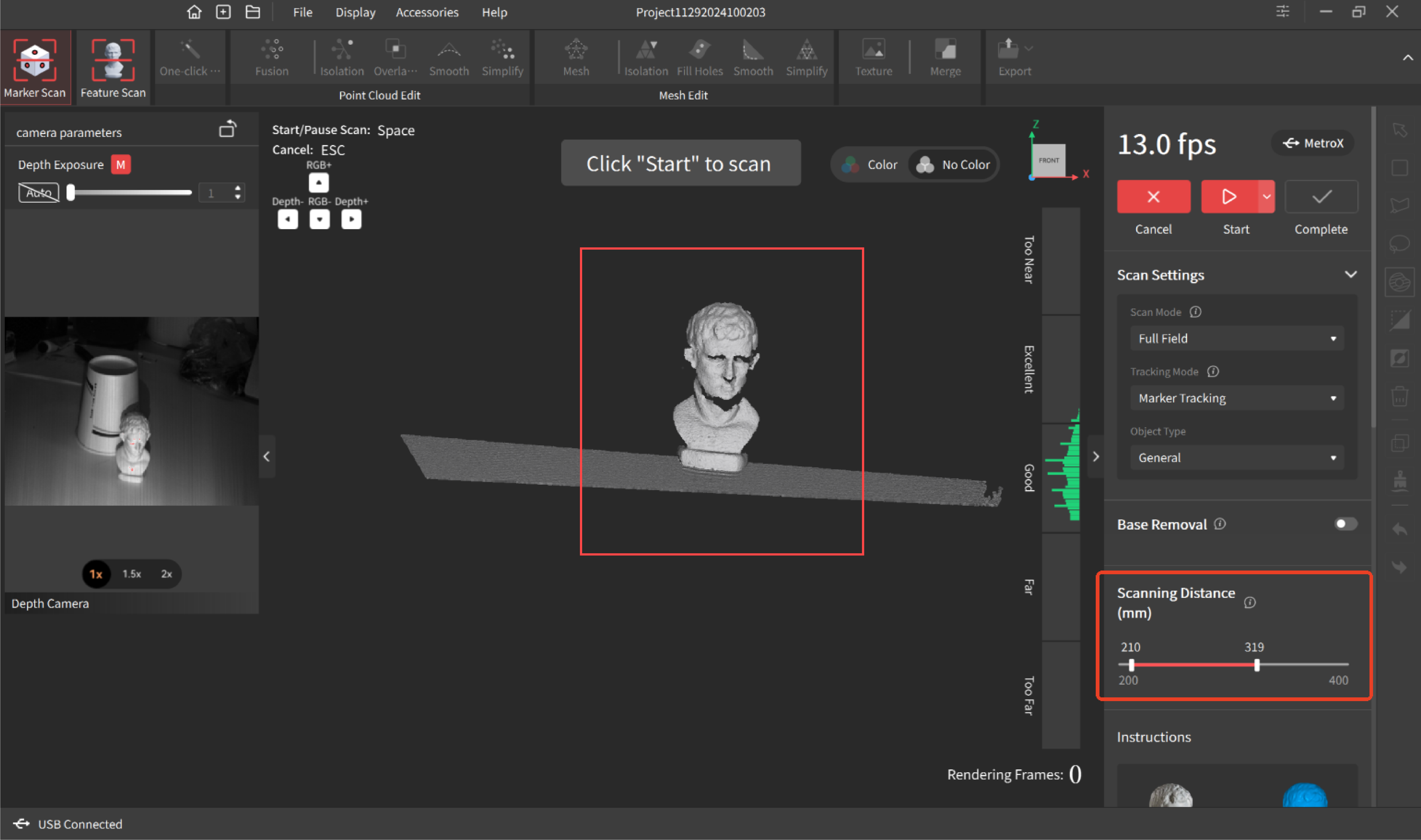Screen dimensions: 1421x840
Task: Click the FRONT view orientation cube
Action: pyautogui.click(x=1049, y=160)
